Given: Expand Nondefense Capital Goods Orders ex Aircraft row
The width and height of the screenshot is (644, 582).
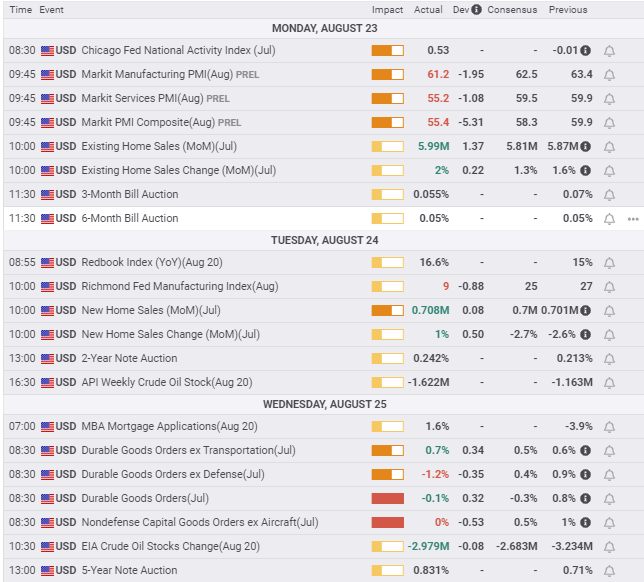Looking at the screenshot, I should click(x=199, y=522).
